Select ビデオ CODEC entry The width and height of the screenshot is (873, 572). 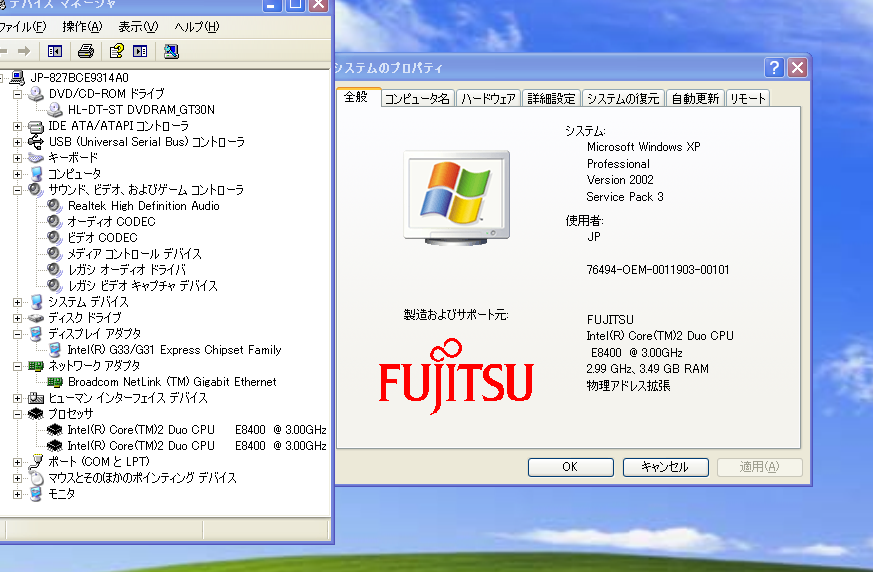coord(102,238)
